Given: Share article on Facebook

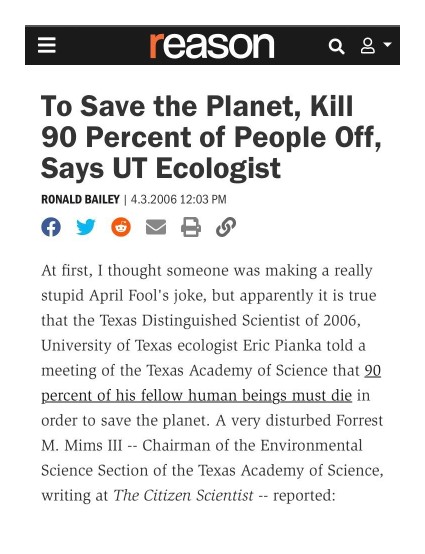Looking at the screenshot, I should pos(51,227).
